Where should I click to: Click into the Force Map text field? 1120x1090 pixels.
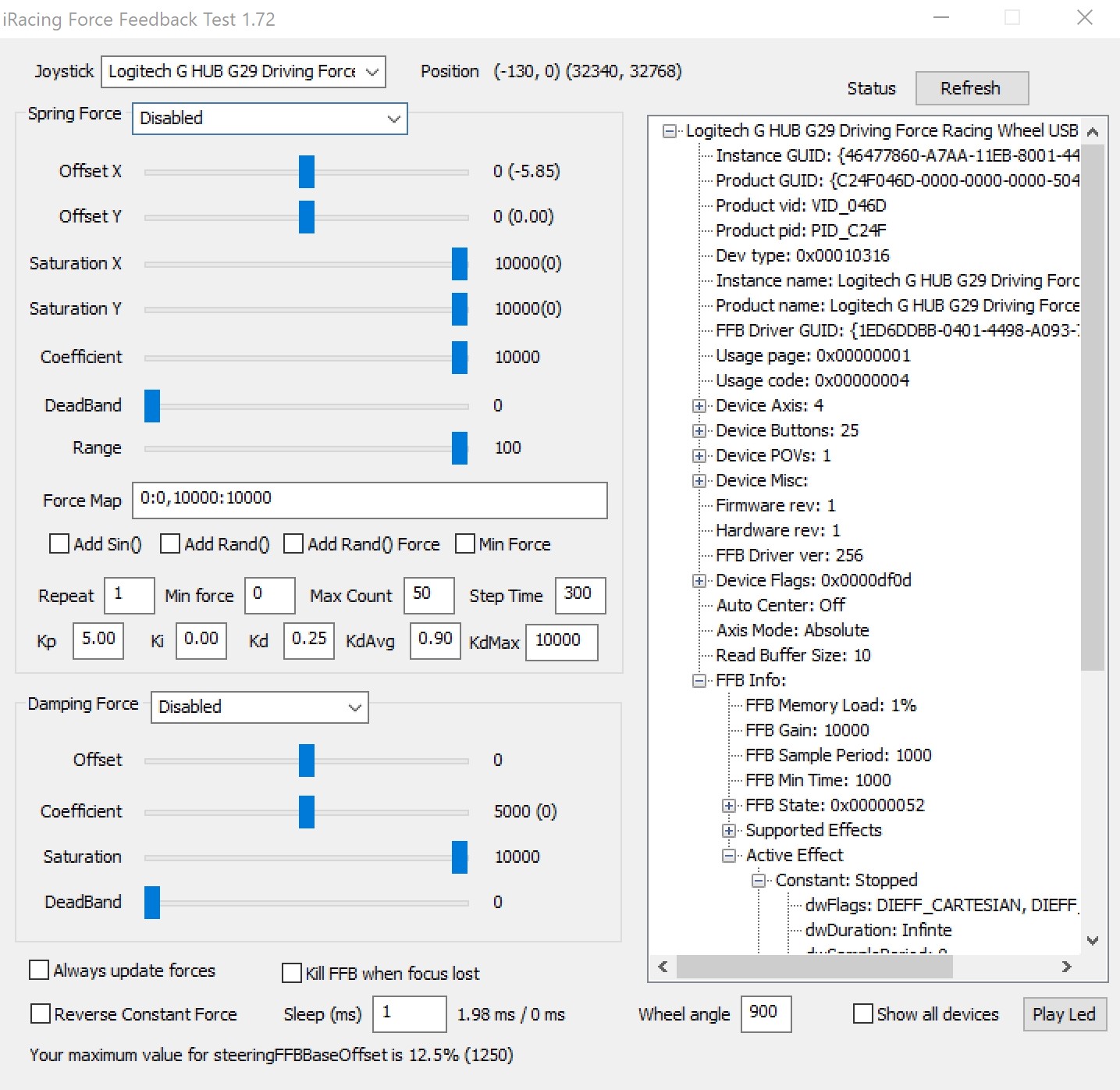pos(370,500)
